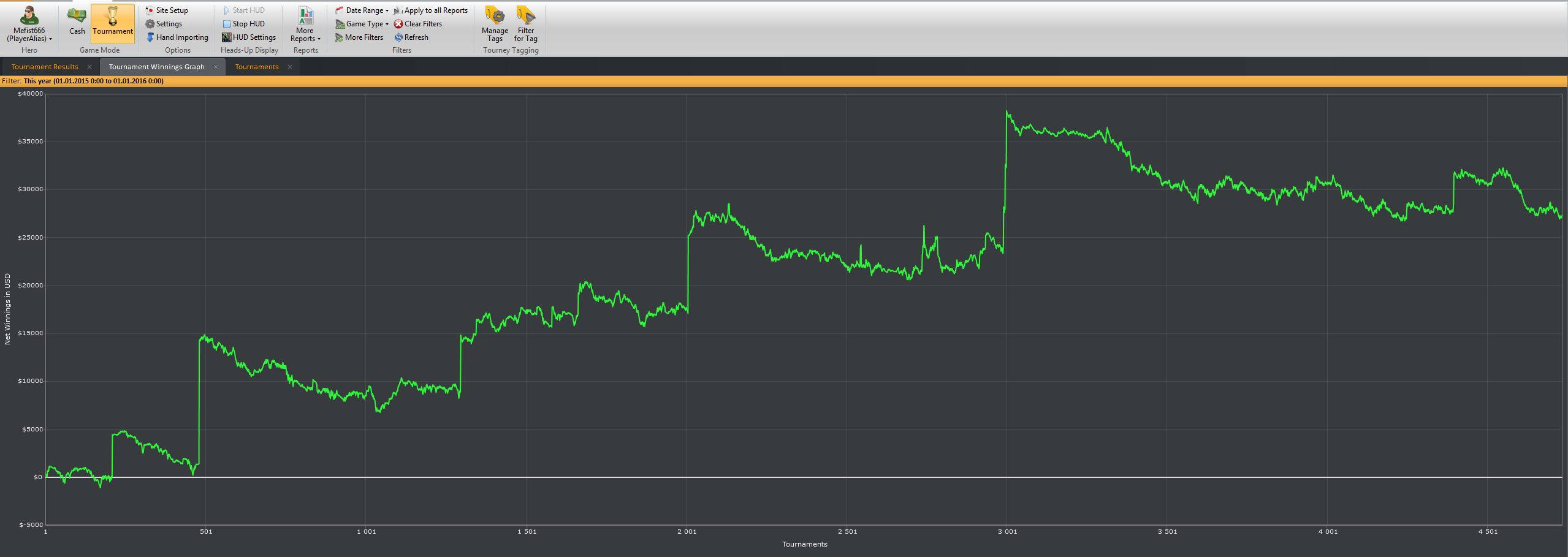Click the 'Heads-Up Display' ribbon group label

click(x=249, y=50)
